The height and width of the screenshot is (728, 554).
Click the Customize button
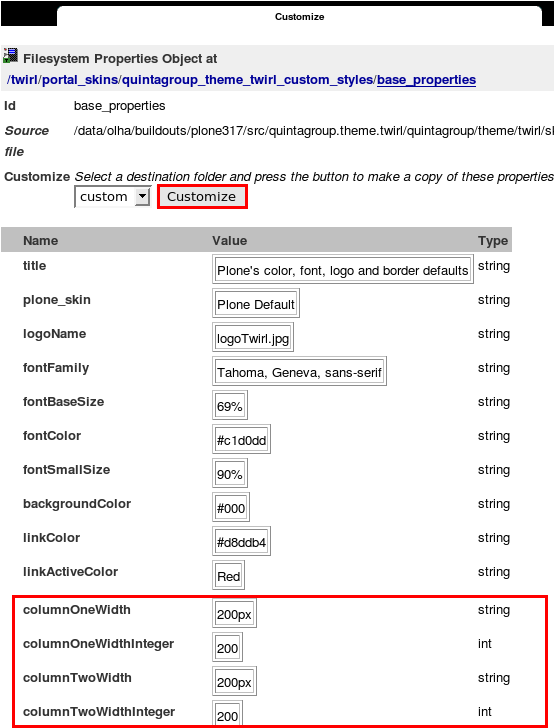click(x=202, y=197)
